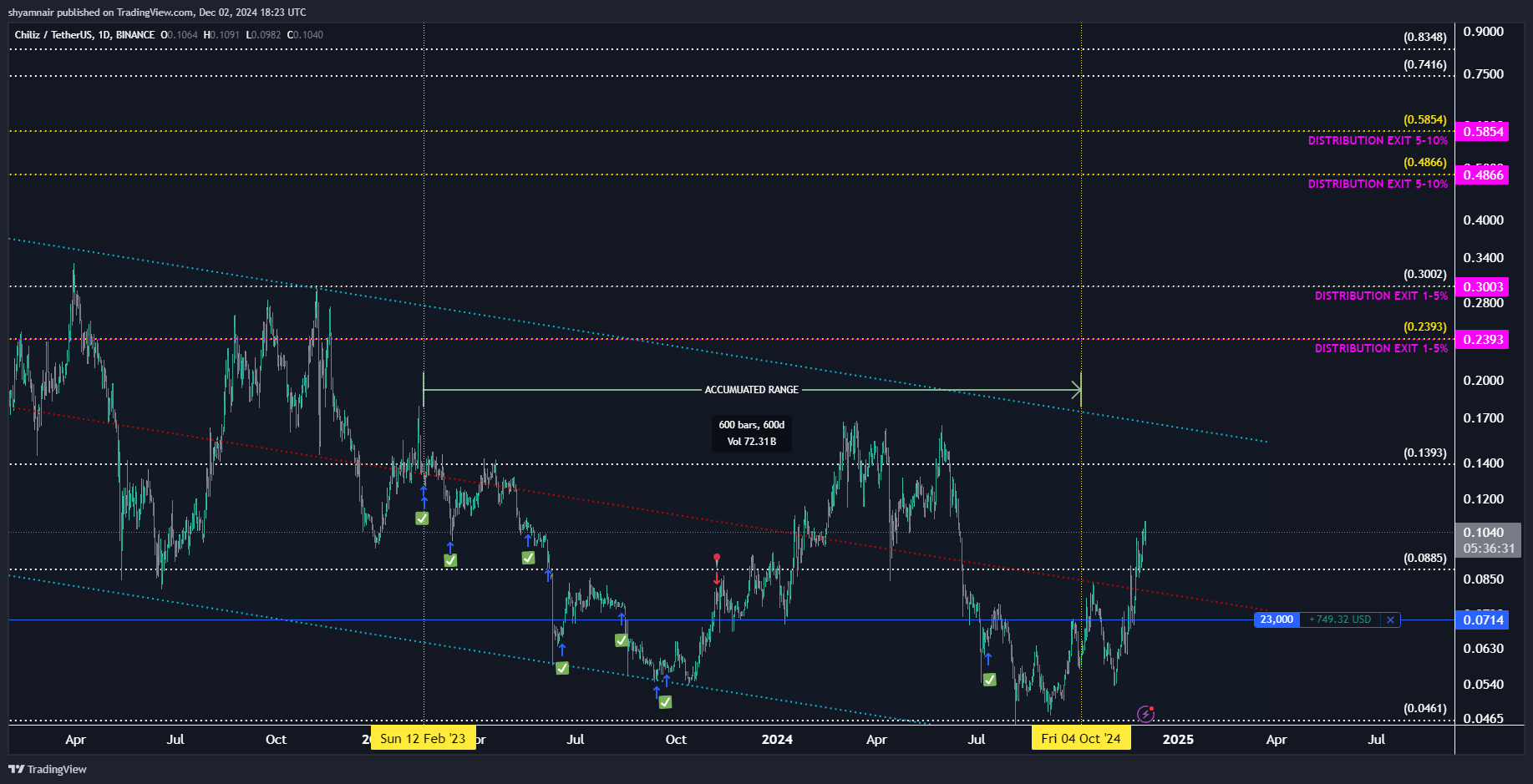Click the (0.3002) level label
This screenshot has width=1533, height=784.
coord(1424,275)
